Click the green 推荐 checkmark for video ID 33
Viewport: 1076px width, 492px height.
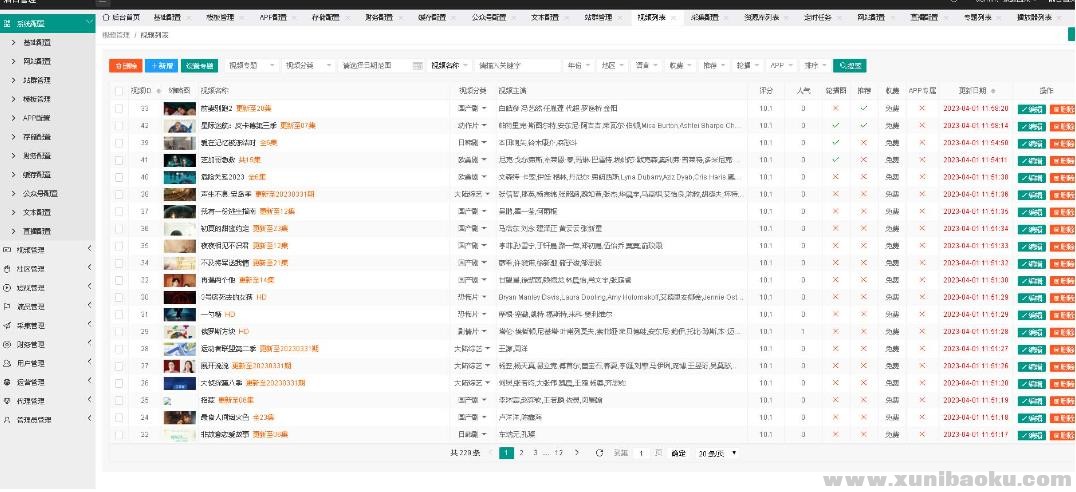pyautogui.click(x=863, y=108)
